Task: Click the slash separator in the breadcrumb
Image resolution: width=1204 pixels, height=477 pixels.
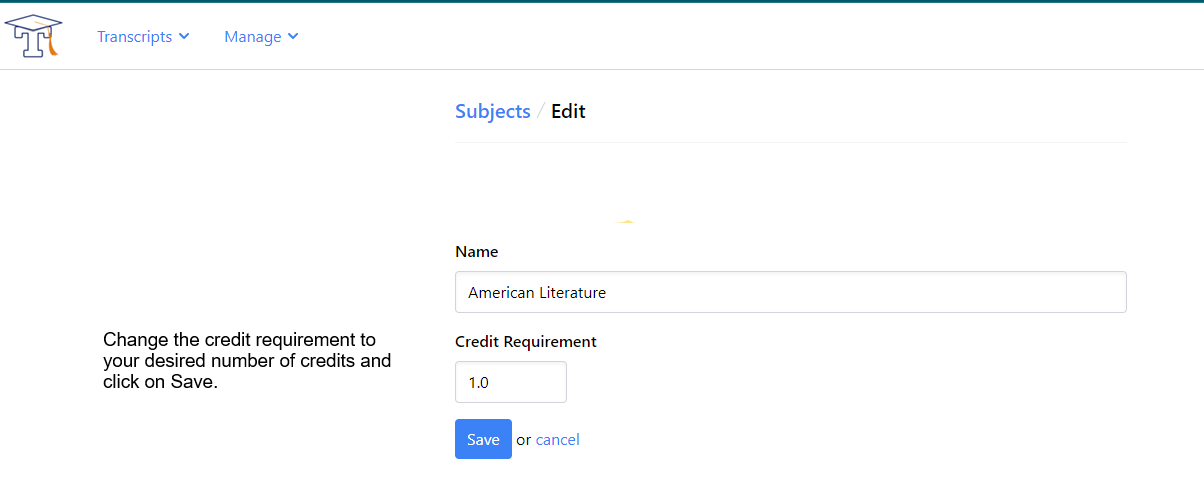Action: (541, 111)
